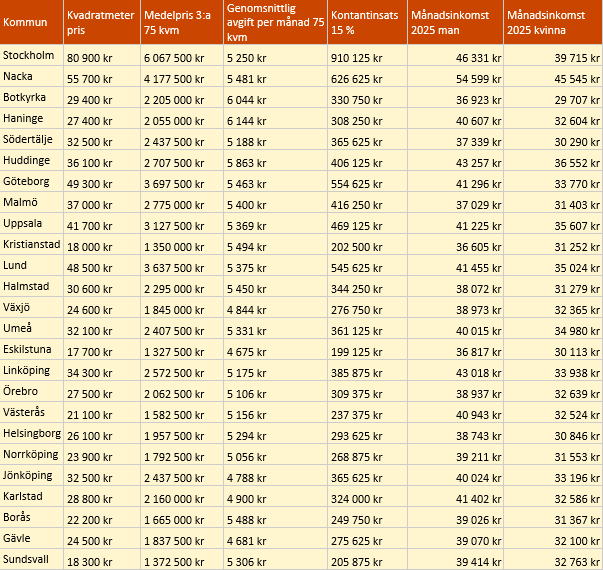Click the cell 35 607 kr
The height and width of the screenshot is (570, 603).
pos(553,223)
